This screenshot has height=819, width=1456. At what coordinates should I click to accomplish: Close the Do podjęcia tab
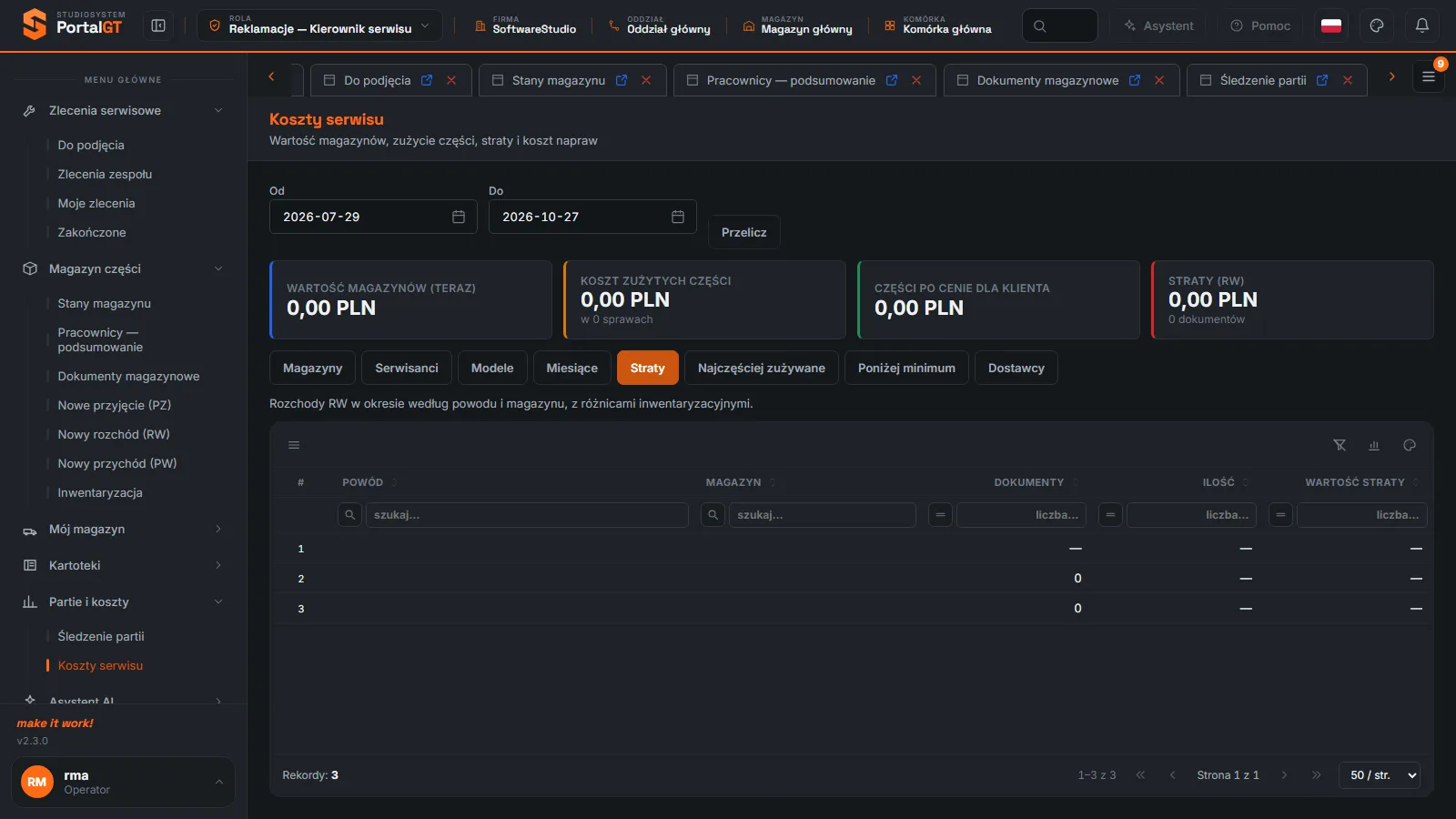tap(451, 80)
